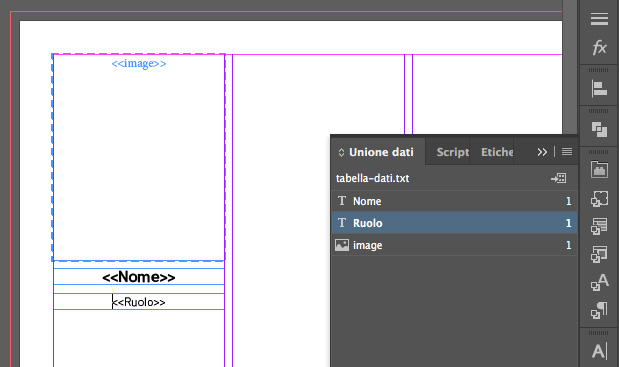Open the hamburger menu icon at dock top
The width and height of the screenshot is (619, 367).
pyautogui.click(x=599, y=19)
